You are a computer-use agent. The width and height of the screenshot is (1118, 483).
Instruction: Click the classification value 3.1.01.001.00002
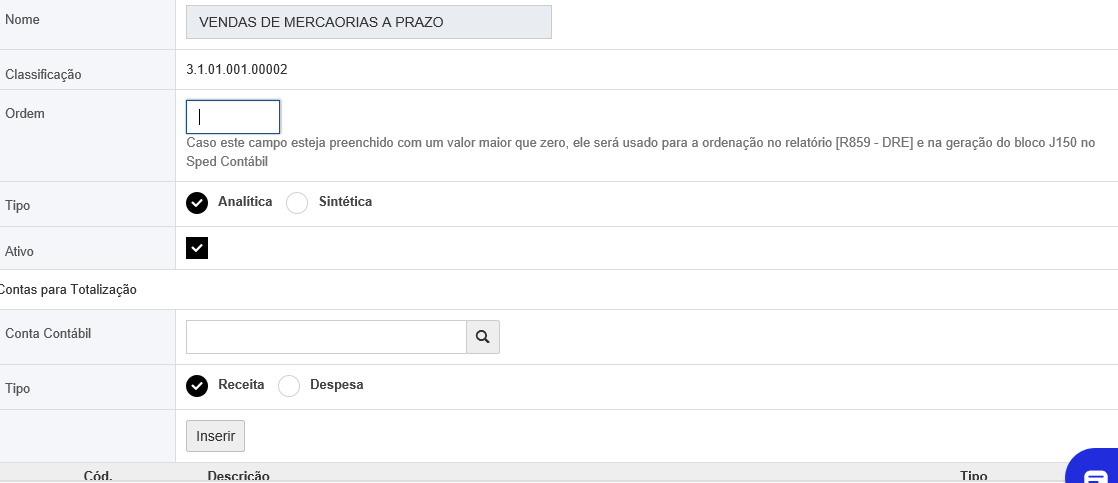click(237, 69)
